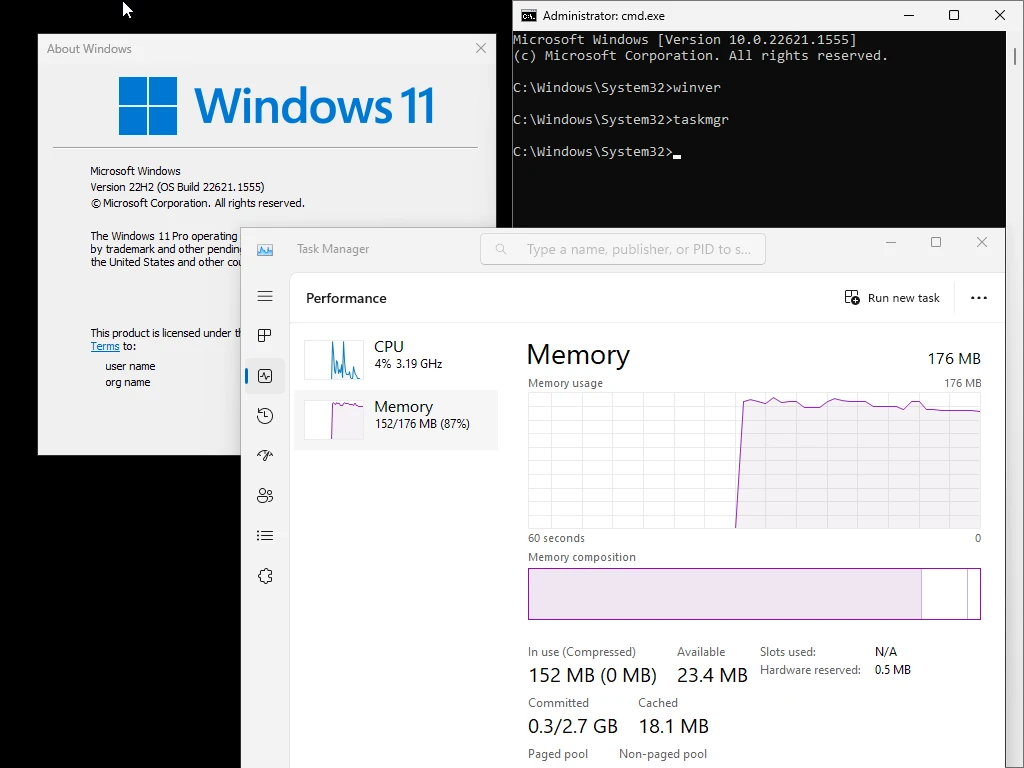Open the Users view in Task Manager
This screenshot has height=768, width=1024.
click(264, 495)
